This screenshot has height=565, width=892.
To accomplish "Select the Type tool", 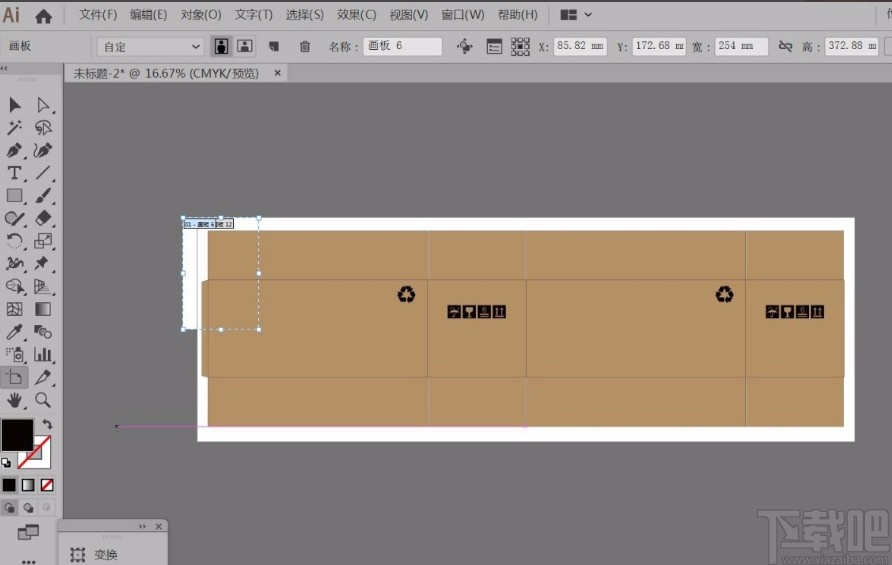I will pyautogui.click(x=15, y=172).
